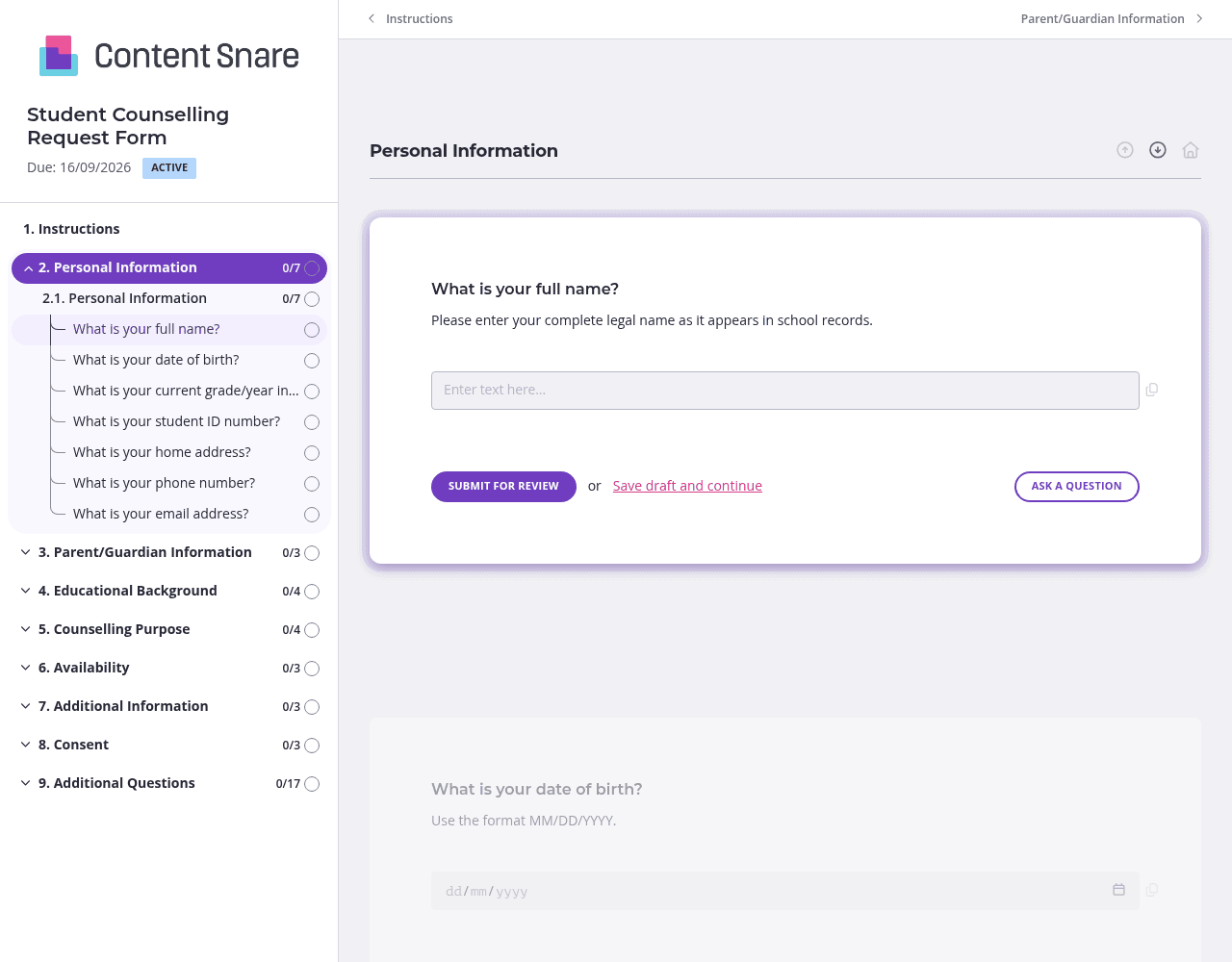
Task: Click the home icon in section header
Action: coord(1191,150)
